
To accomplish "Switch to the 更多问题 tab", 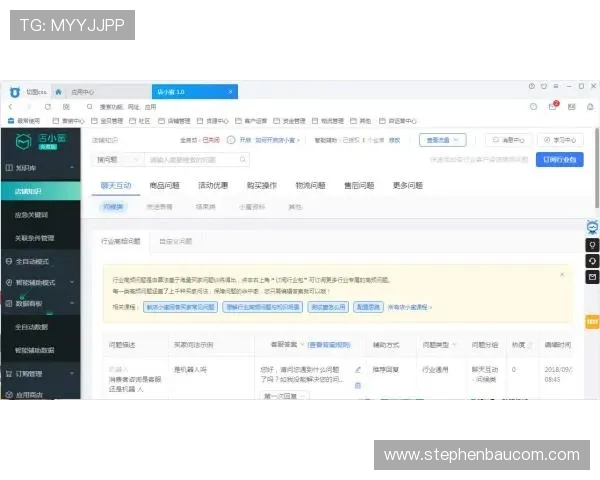I will point(408,186).
